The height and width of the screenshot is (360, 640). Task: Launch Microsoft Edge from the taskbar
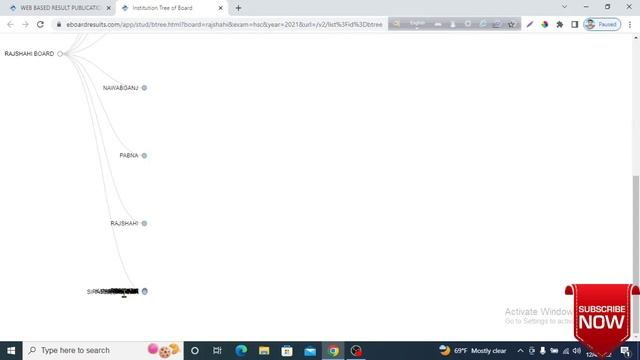coord(241,351)
